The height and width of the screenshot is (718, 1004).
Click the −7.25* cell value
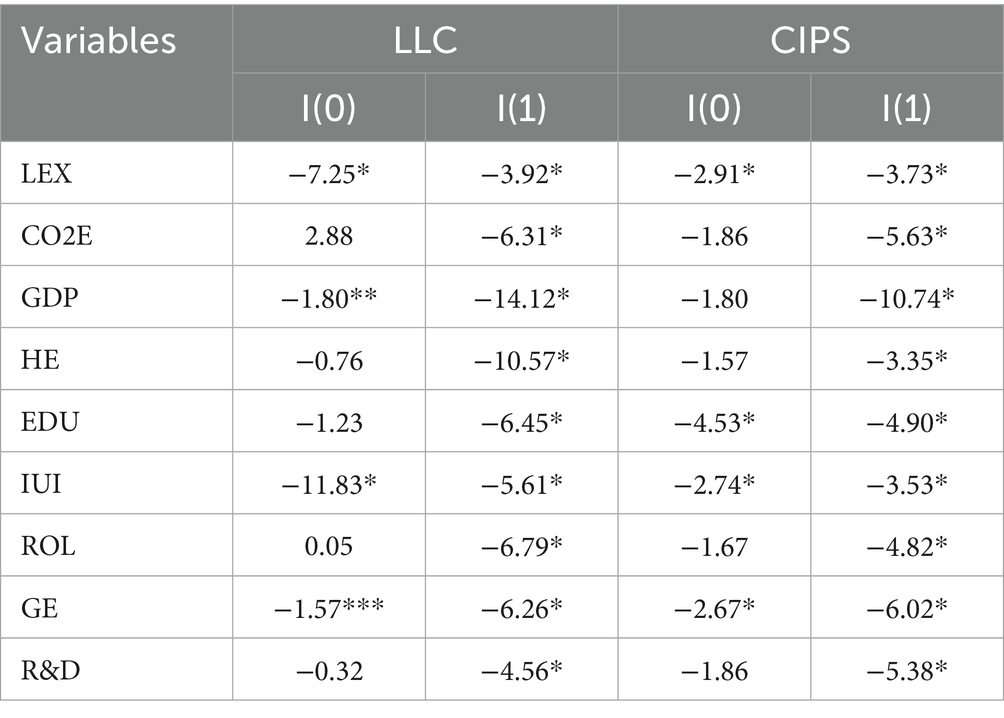[329, 174]
